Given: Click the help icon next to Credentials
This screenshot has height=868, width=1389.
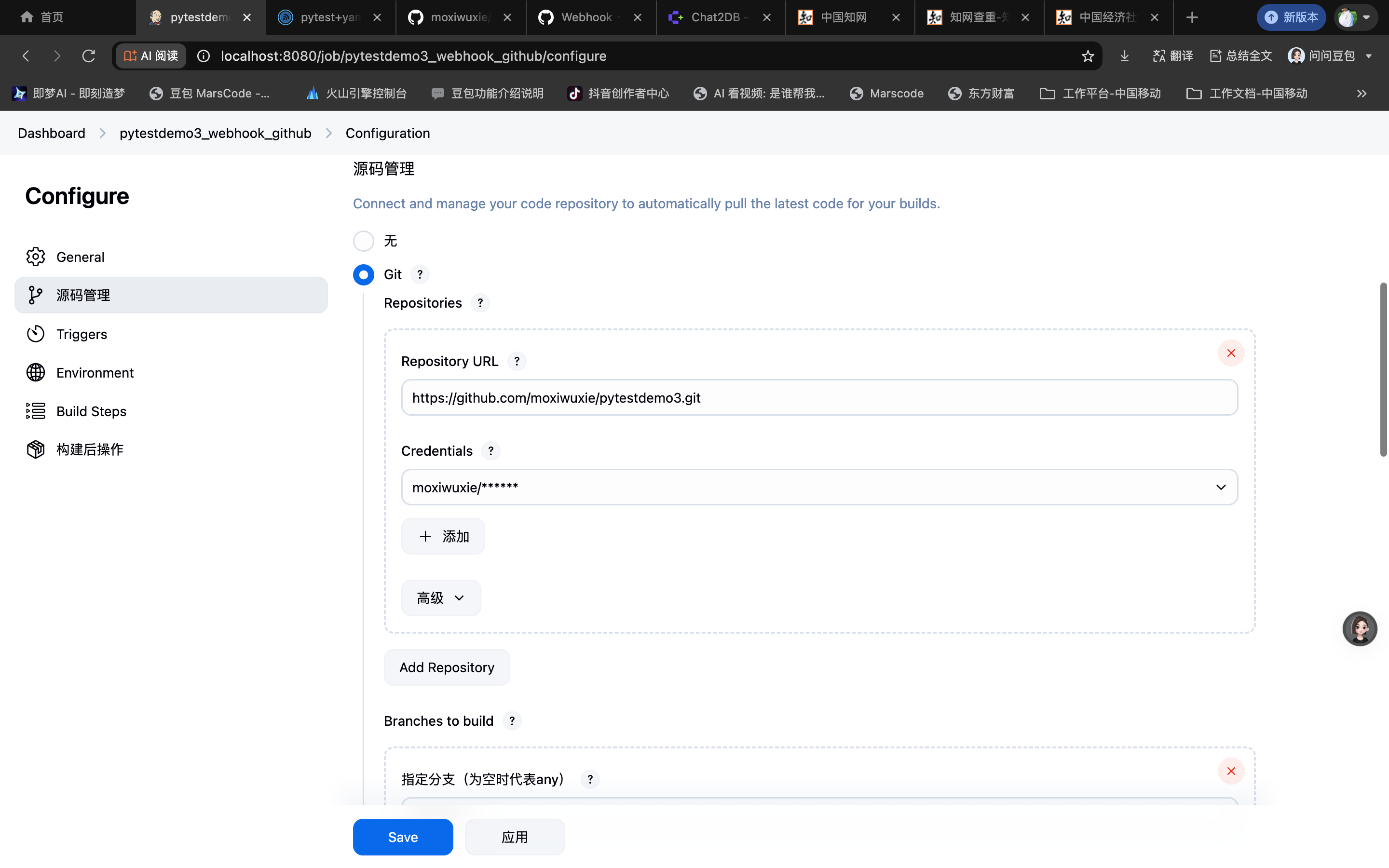Looking at the screenshot, I should 490,451.
